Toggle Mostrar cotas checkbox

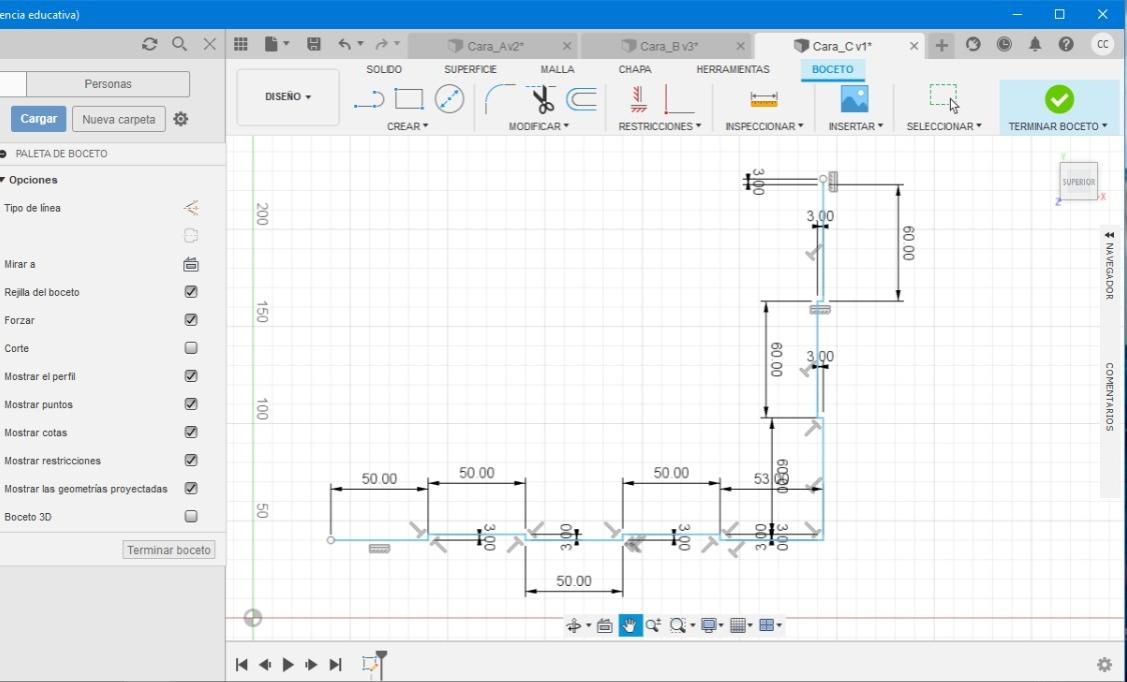(190, 432)
